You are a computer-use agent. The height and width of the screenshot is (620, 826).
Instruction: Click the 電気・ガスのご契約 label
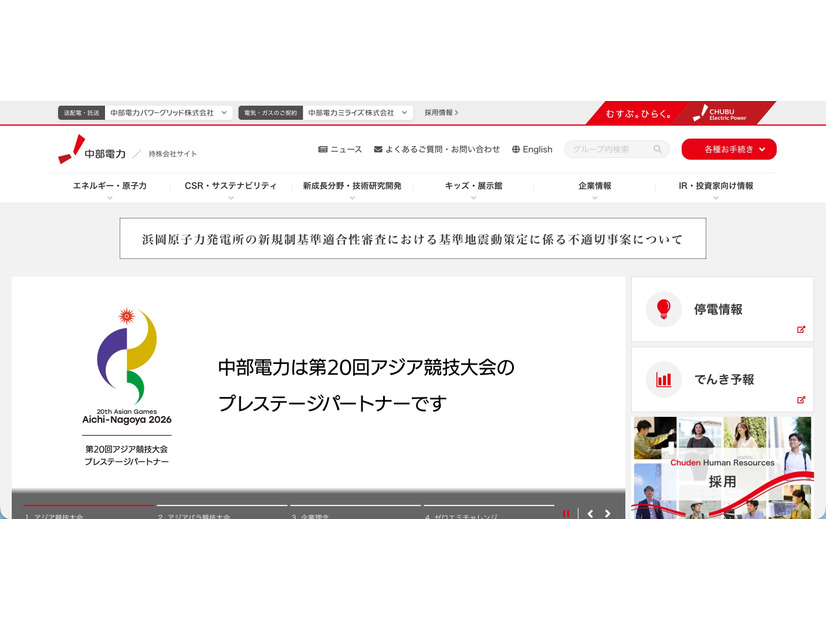coord(270,113)
